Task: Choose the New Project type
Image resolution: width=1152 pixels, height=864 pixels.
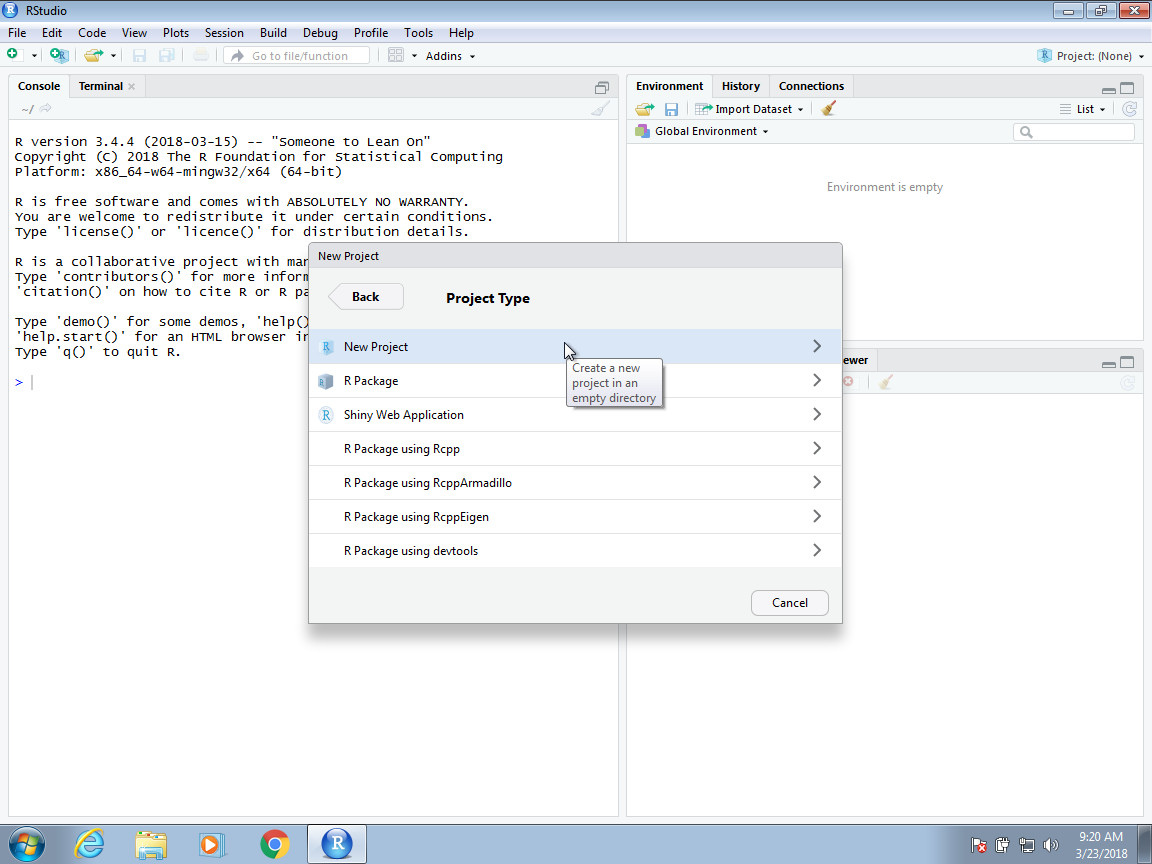Action: pos(575,347)
